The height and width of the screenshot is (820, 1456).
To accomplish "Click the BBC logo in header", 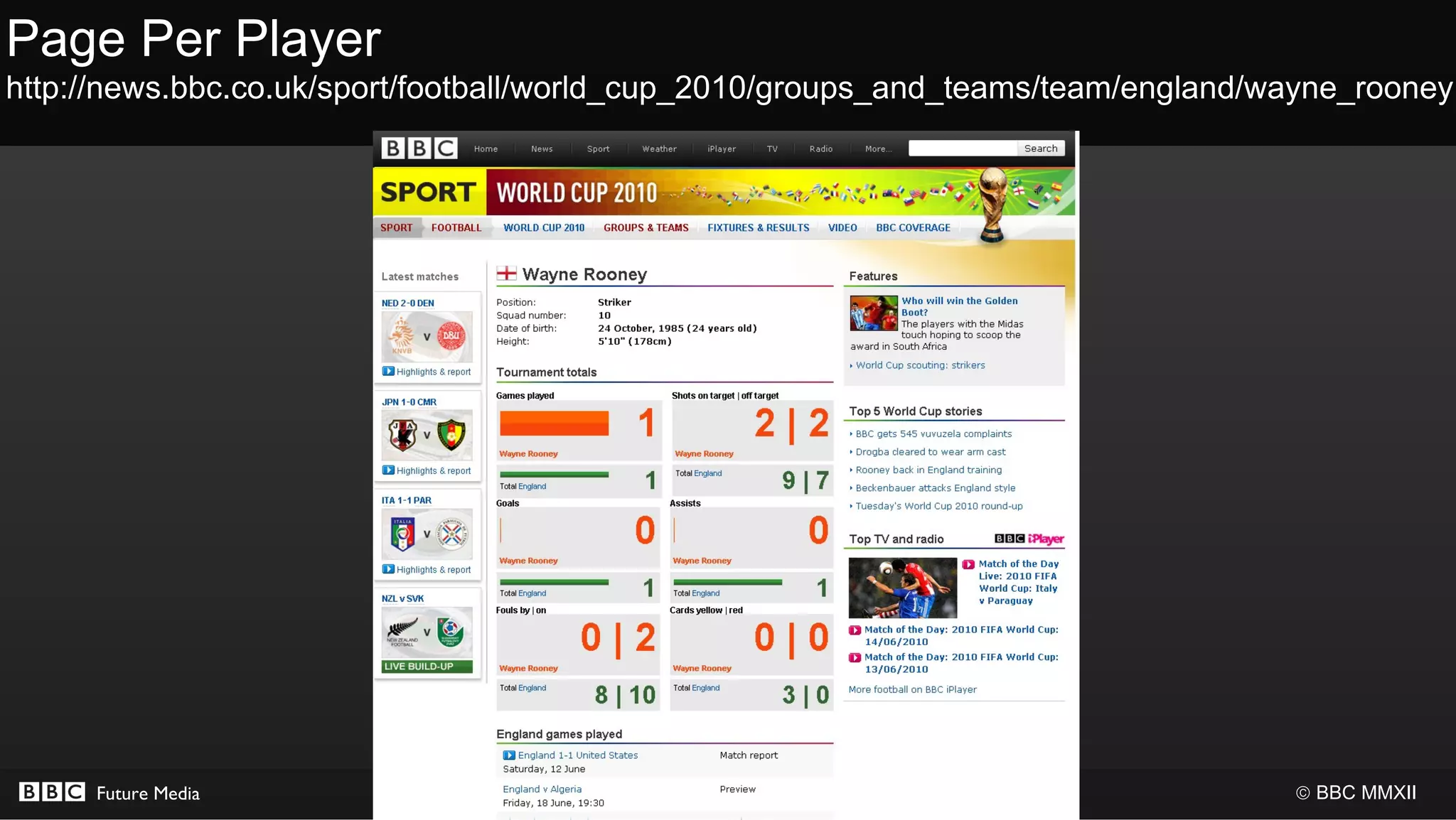I will pyautogui.click(x=419, y=149).
